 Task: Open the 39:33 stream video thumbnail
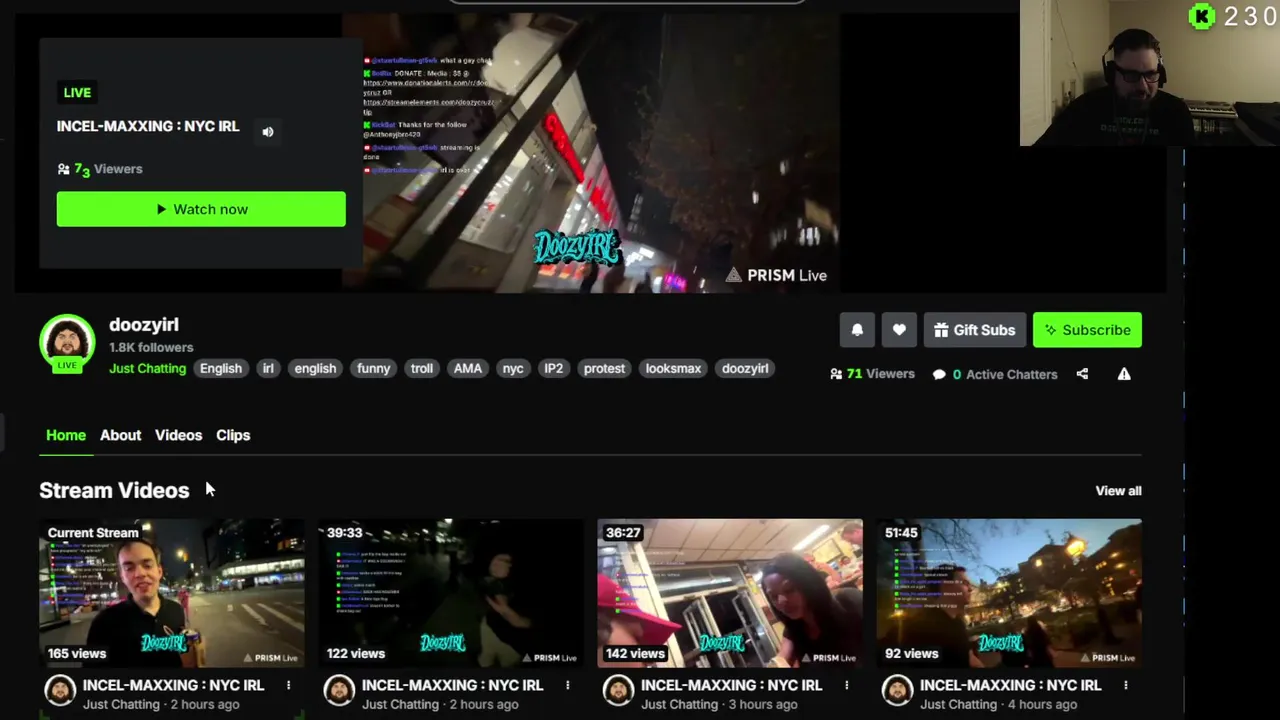451,593
